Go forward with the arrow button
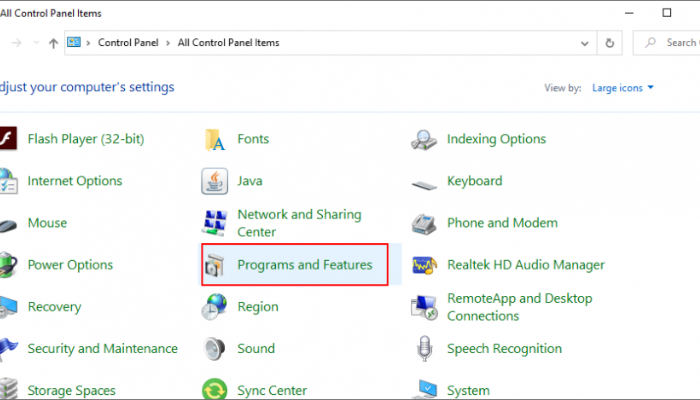 pyautogui.click(x=17, y=43)
